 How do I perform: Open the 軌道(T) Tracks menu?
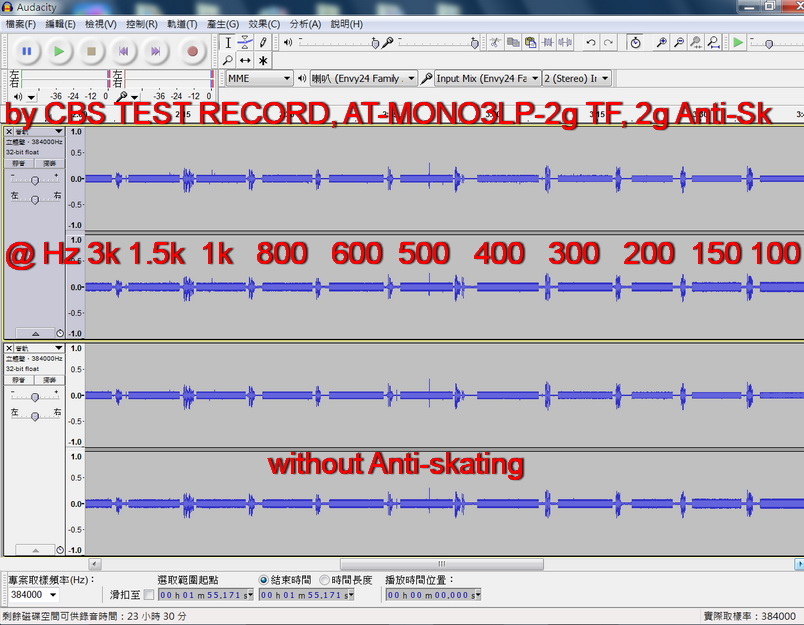[x=182, y=24]
